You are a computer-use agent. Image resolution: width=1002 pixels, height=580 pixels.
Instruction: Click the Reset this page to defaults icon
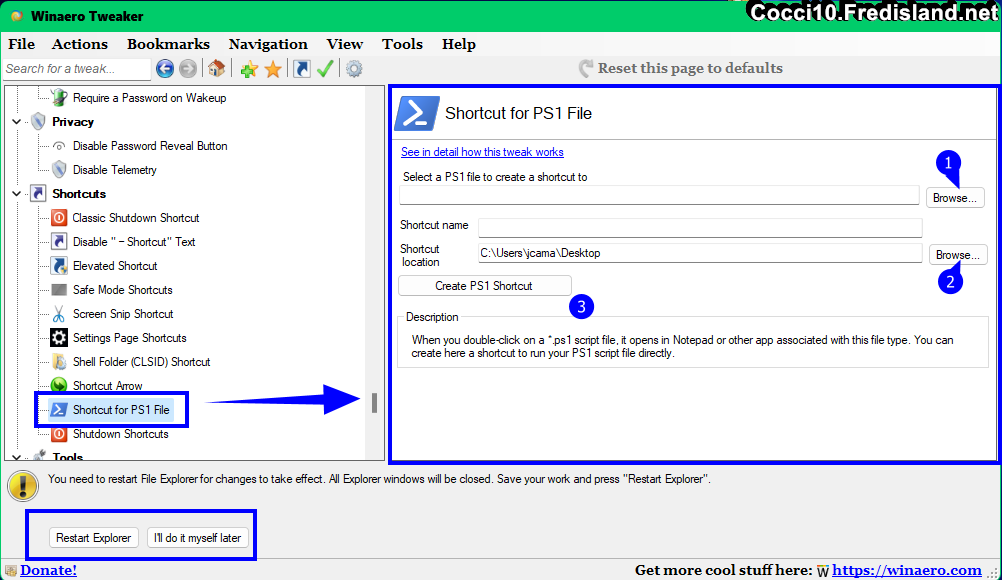[x=585, y=68]
